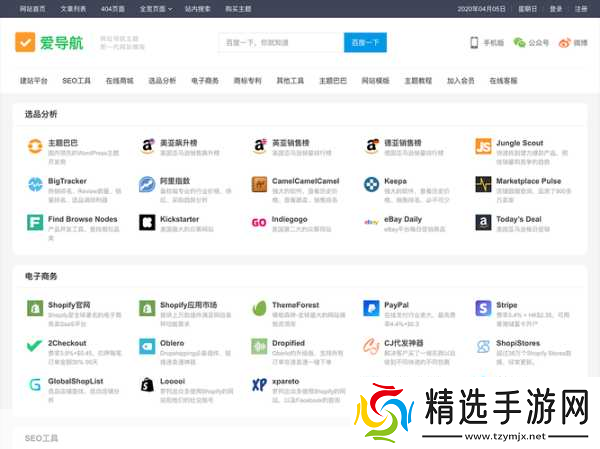Click the 选品分析 section heading

point(41,114)
